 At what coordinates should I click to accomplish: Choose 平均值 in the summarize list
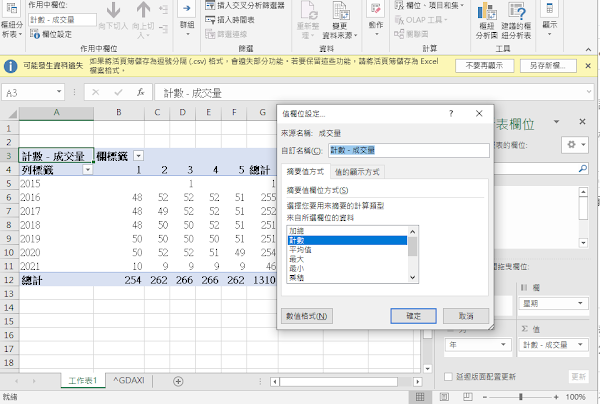click(x=347, y=249)
